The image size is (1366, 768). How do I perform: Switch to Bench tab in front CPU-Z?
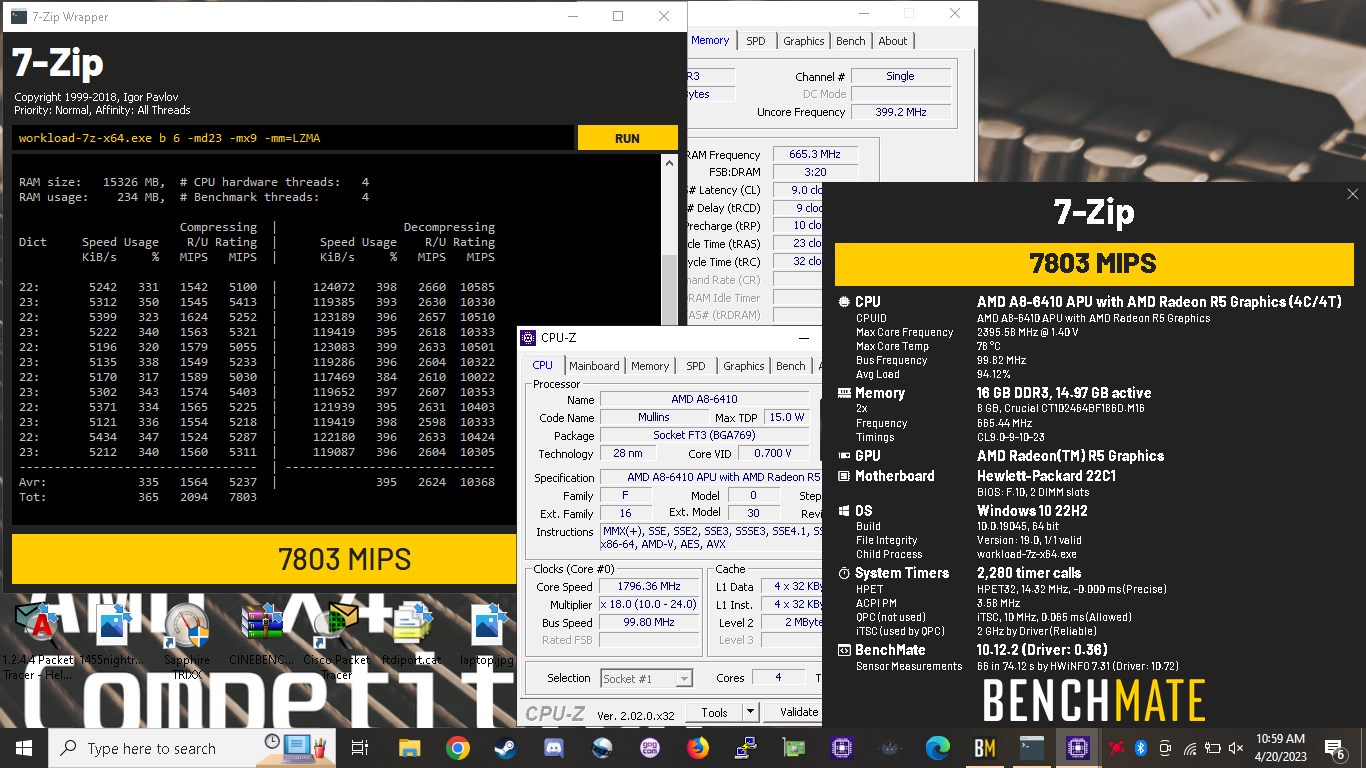point(791,366)
